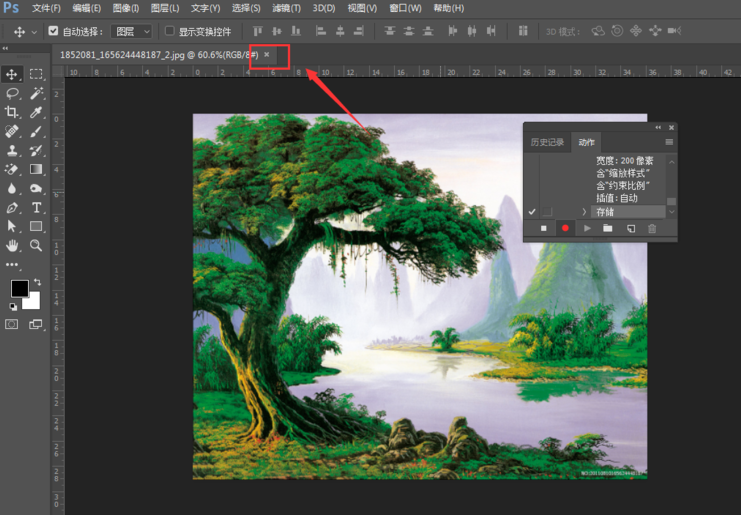The image size is (741, 515).
Task: Click the red record button in Actions panel
Action: click(x=565, y=228)
